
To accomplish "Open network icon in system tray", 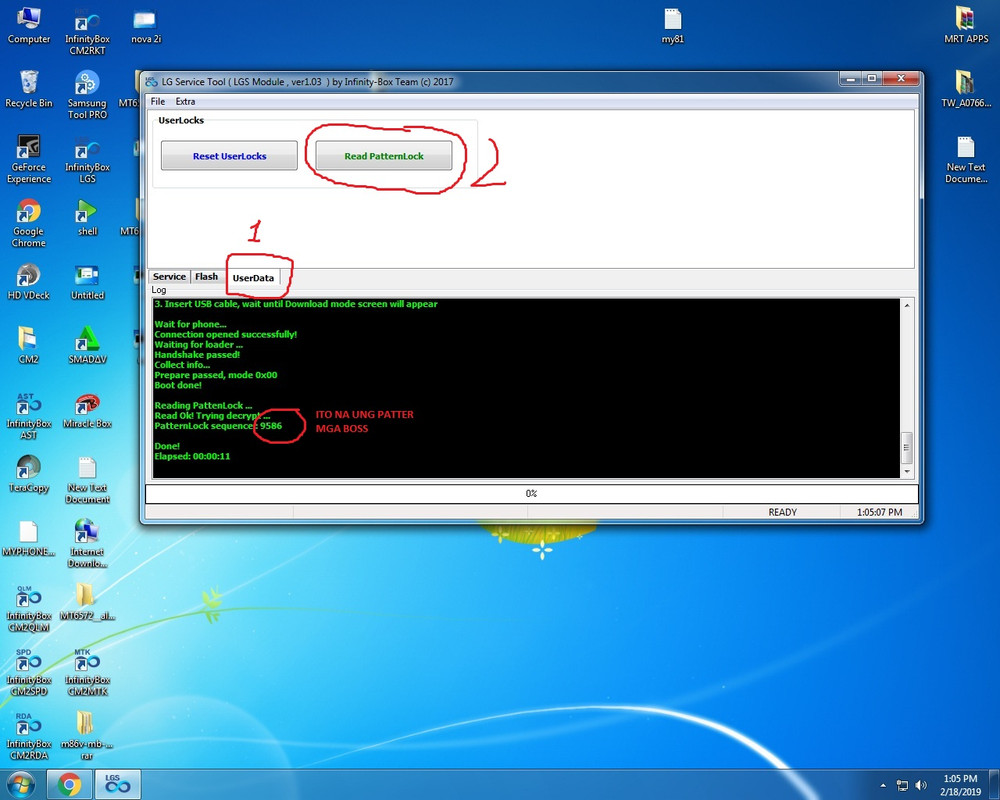I will (902, 785).
